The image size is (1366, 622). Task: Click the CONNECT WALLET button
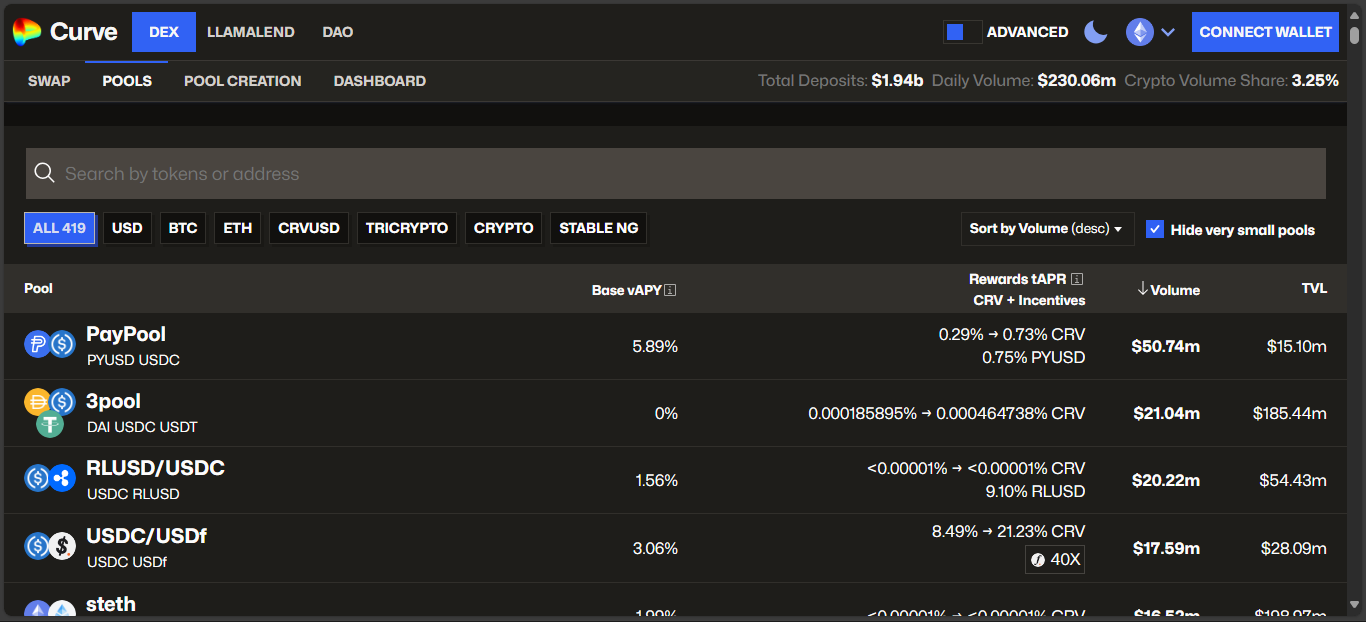[1265, 32]
